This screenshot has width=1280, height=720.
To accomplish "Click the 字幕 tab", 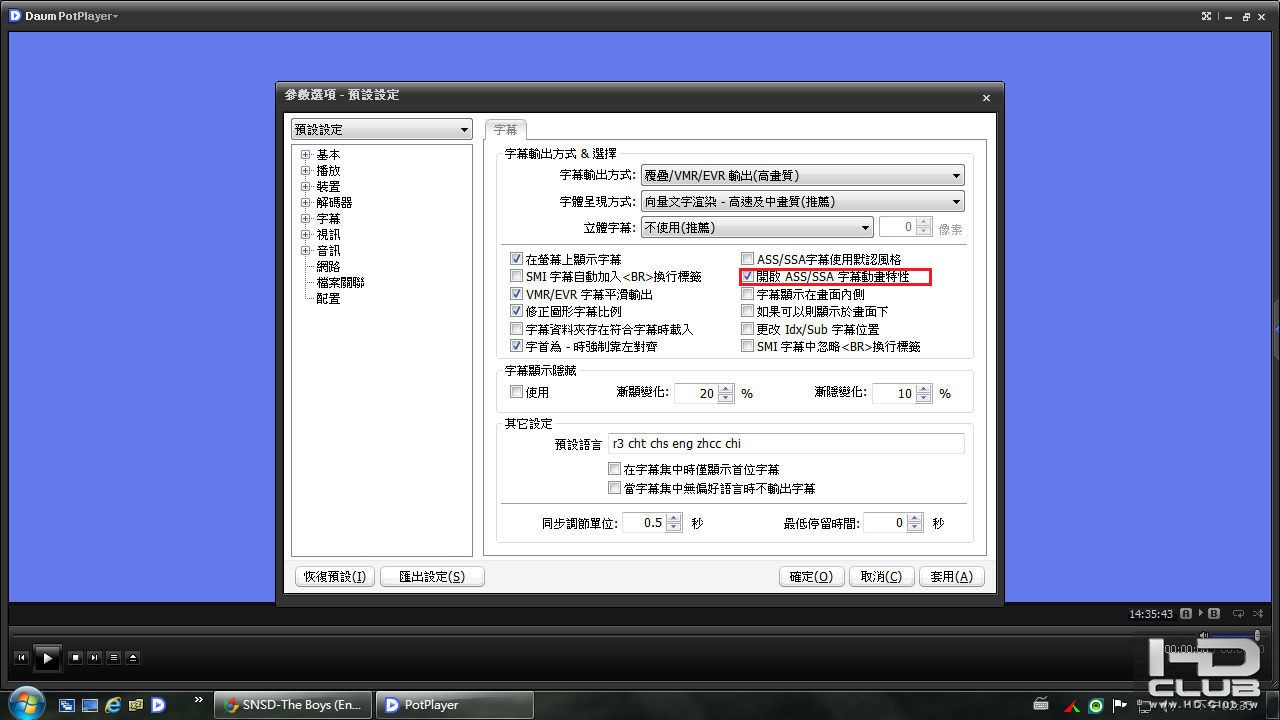I will (x=505, y=130).
